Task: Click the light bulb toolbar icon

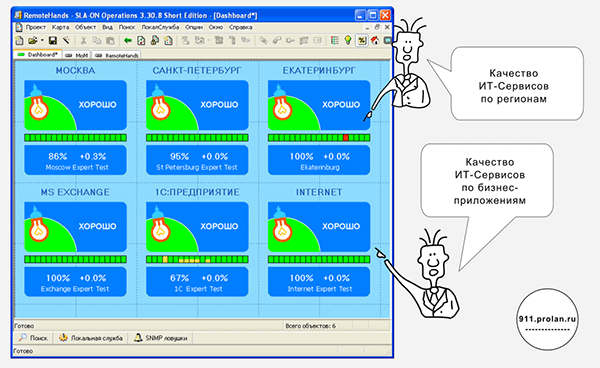Action: [348, 40]
